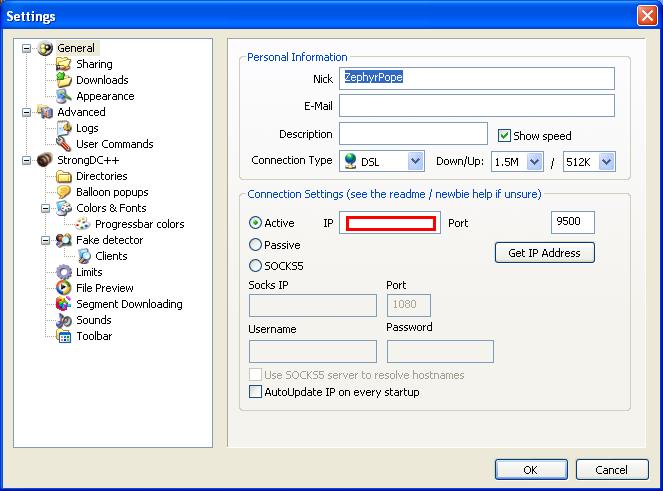Image resolution: width=663 pixels, height=491 pixels.
Task: Click the Progressbar colors icon
Action: [x=83, y=224]
